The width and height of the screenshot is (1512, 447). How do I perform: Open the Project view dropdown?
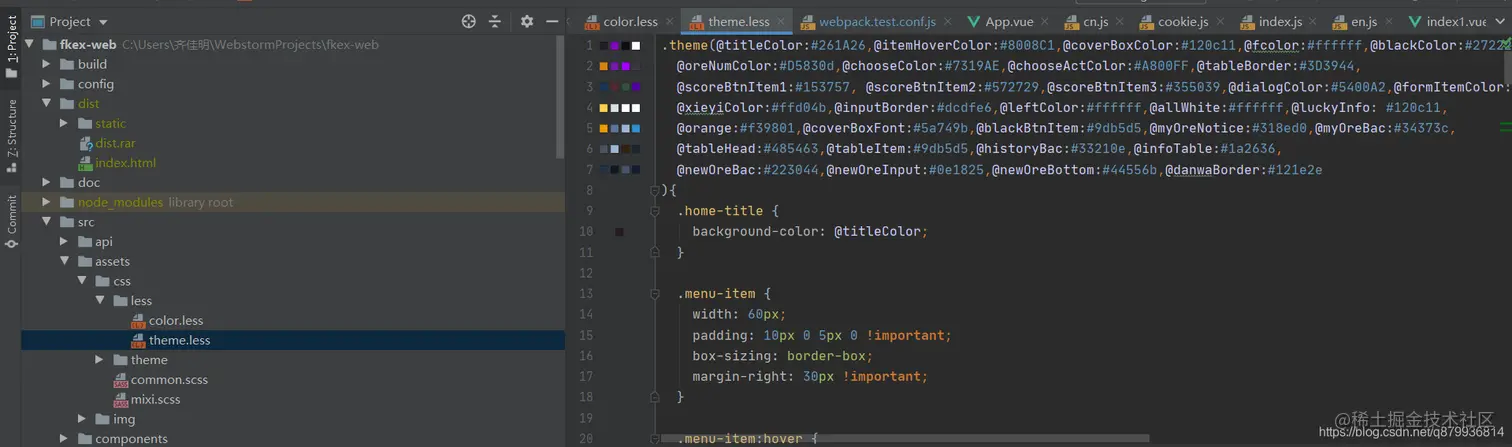70,21
